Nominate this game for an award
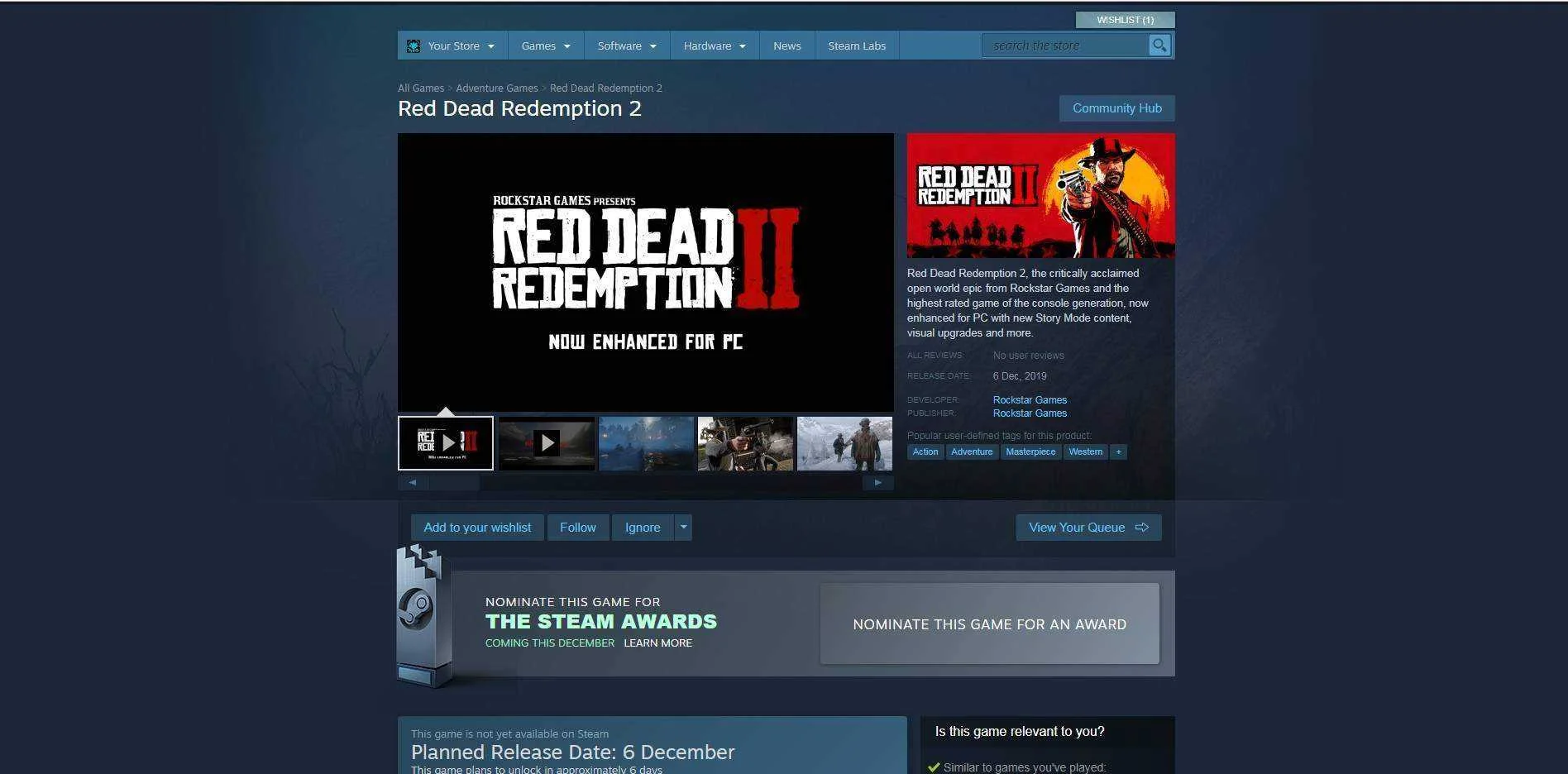 990,624
